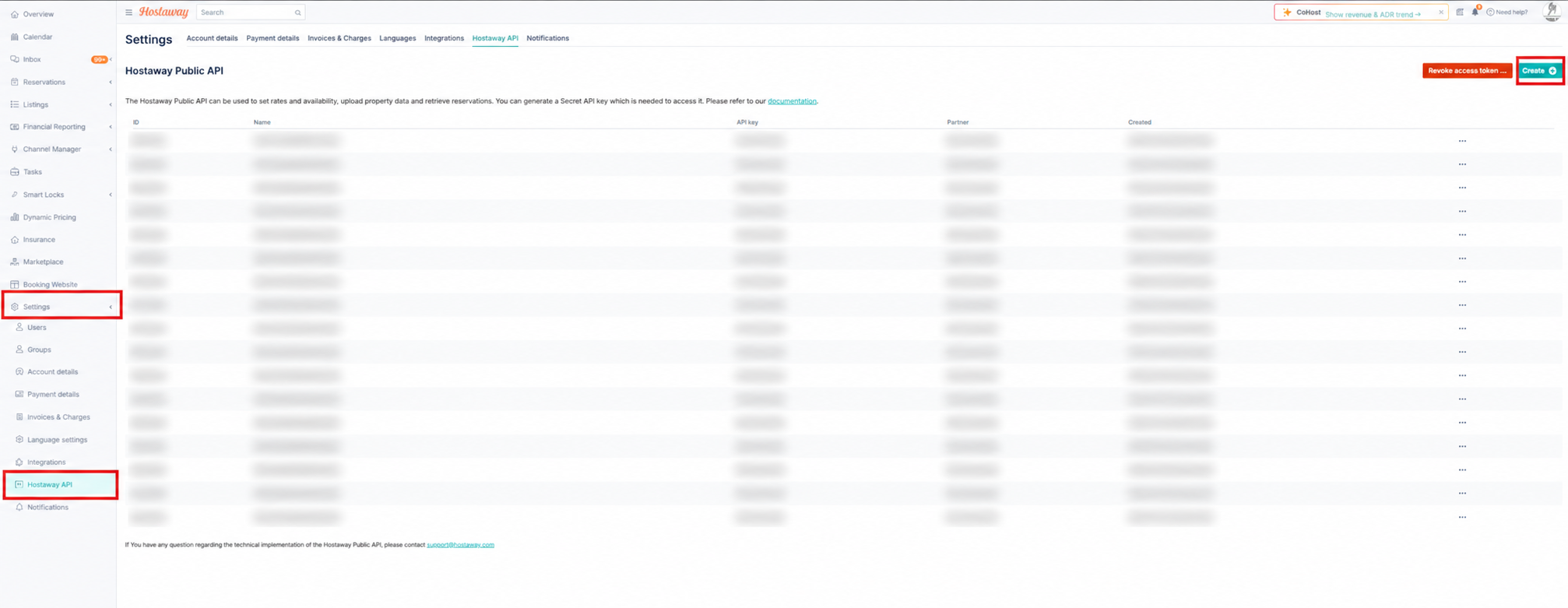Open Booking Website via its sidebar icon
The width and height of the screenshot is (1568, 608).
[x=15, y=285]
